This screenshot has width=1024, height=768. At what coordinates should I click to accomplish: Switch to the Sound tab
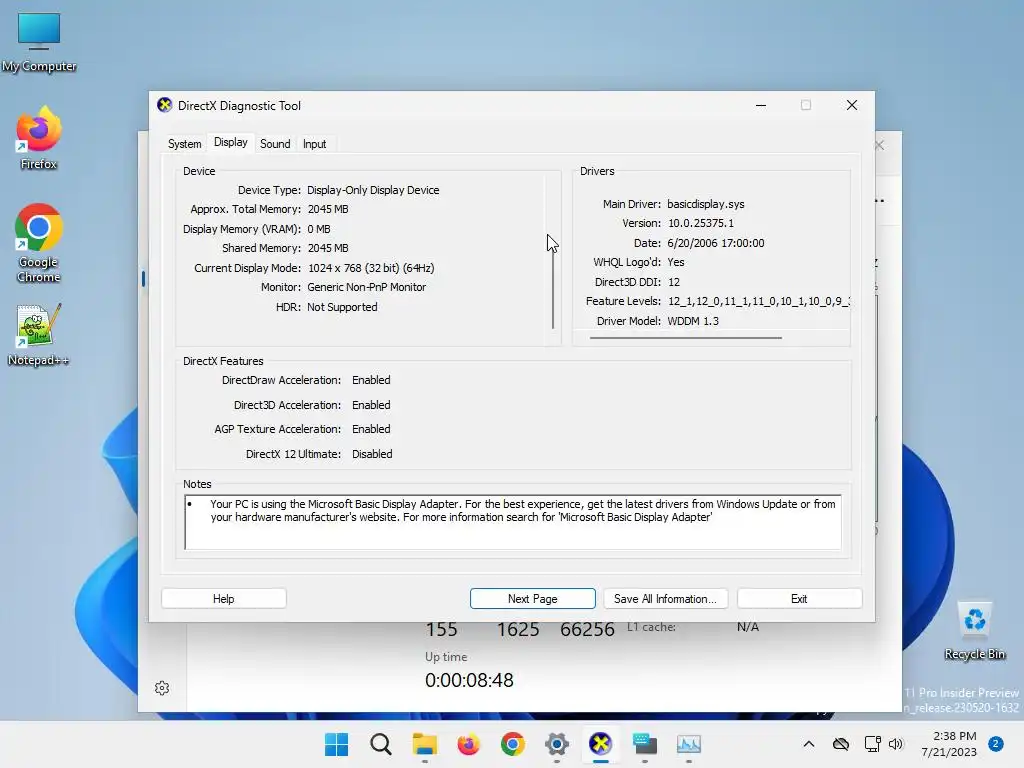tap(275, 144)
